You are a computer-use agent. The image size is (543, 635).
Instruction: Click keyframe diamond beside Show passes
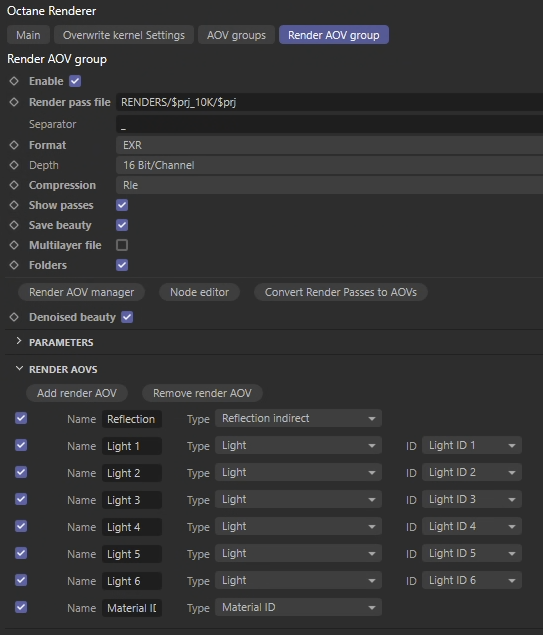point(14,205)
